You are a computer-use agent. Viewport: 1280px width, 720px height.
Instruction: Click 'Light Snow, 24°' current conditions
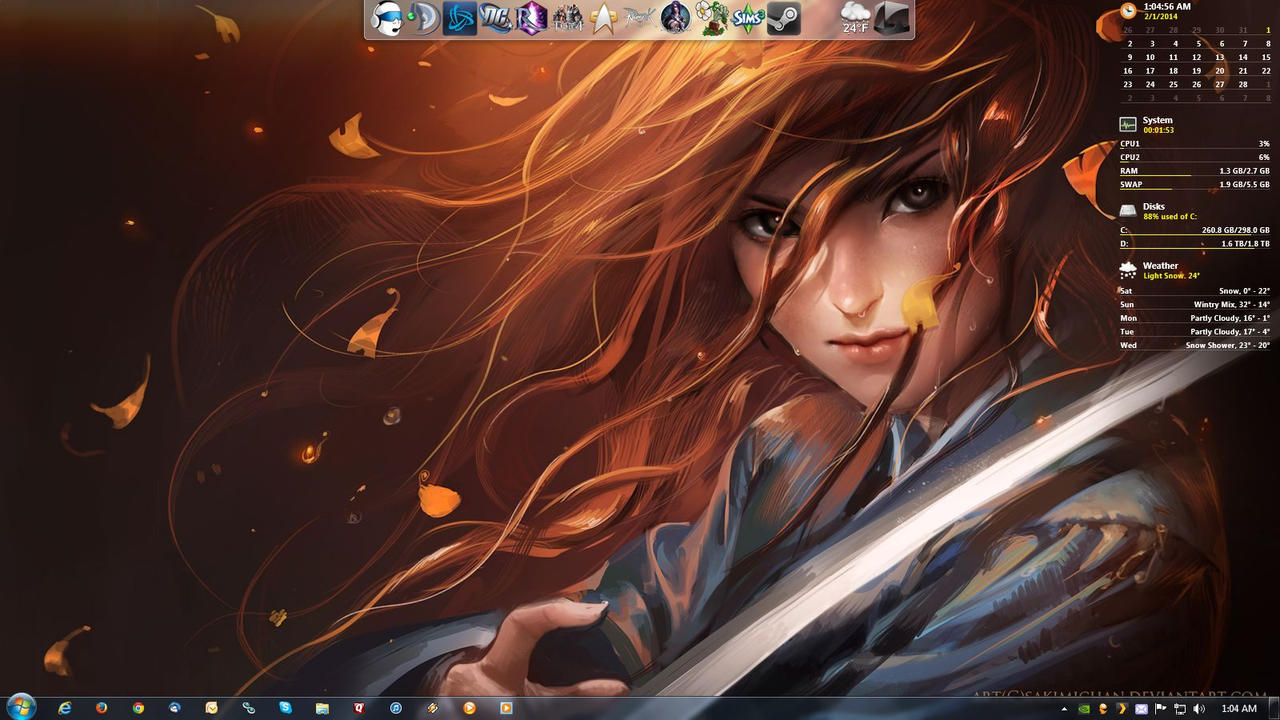[1171, 276]
